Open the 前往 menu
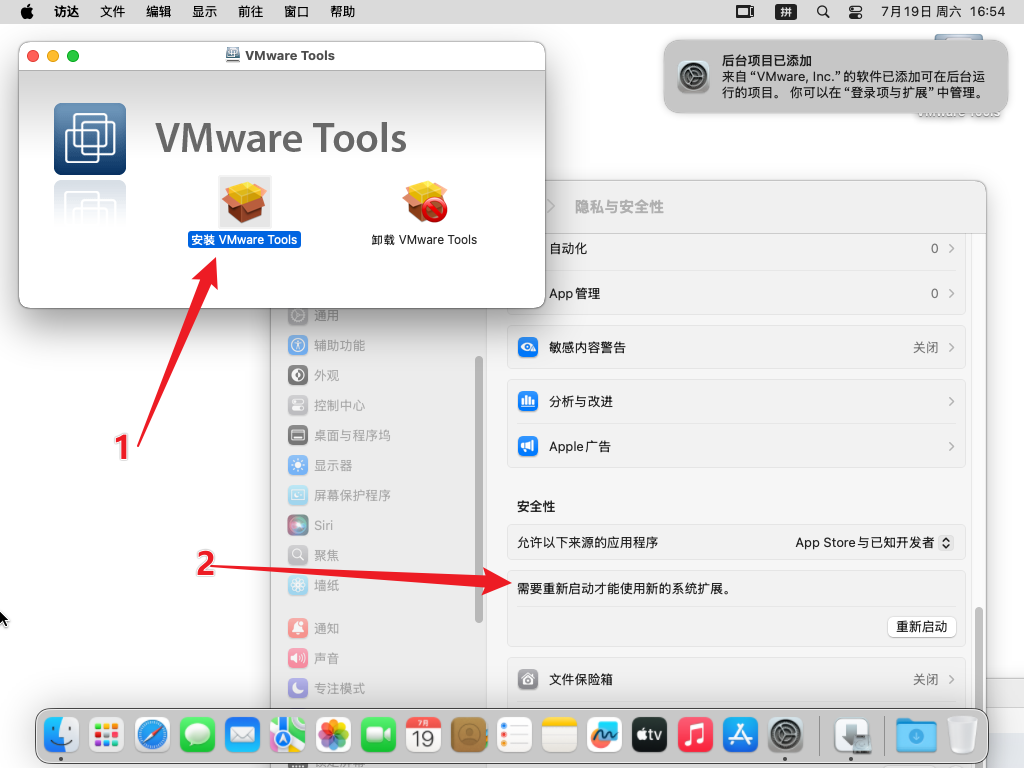1024x768 pixels. [251, 12]
